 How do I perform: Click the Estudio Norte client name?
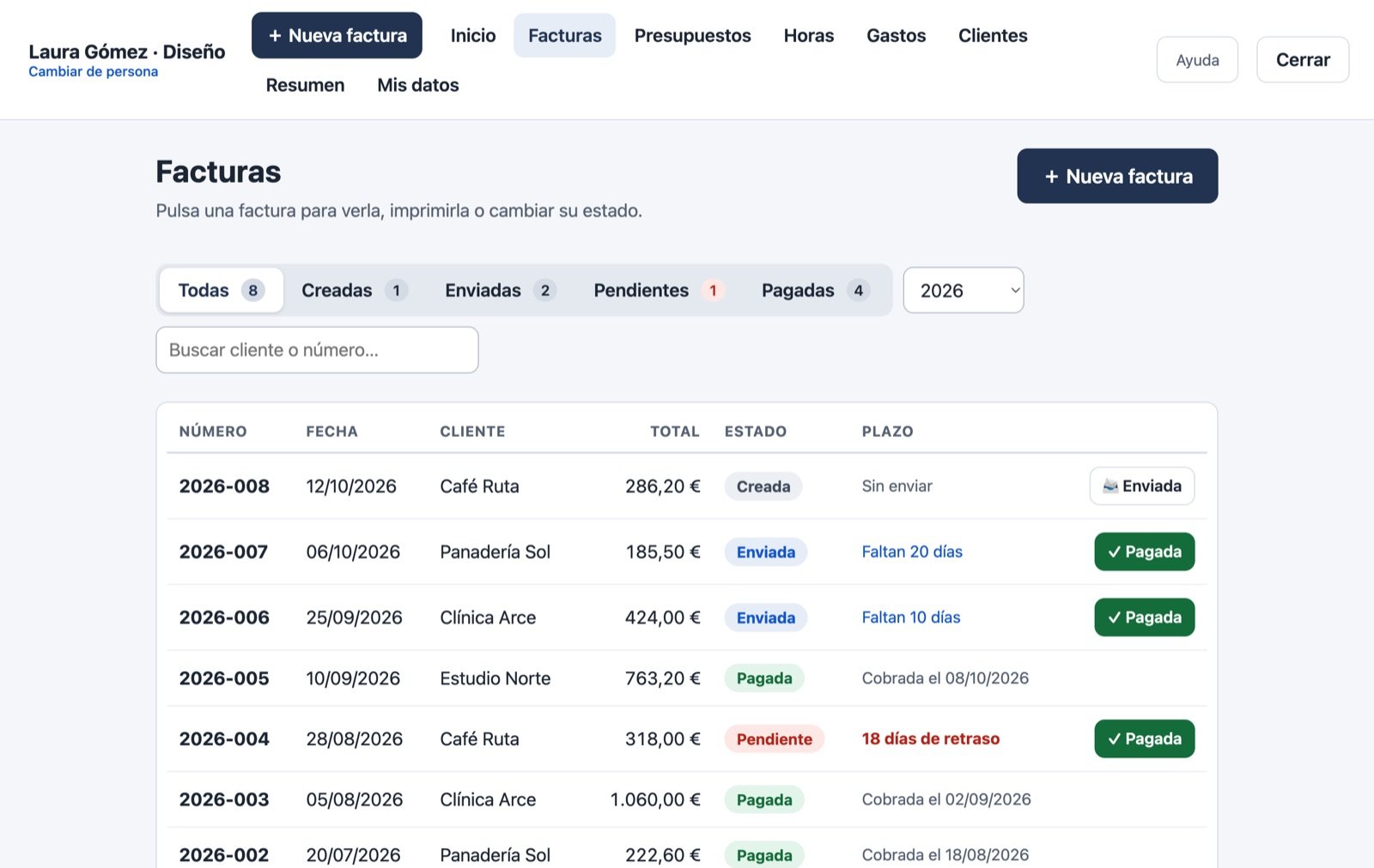click(x=495, y=678)
